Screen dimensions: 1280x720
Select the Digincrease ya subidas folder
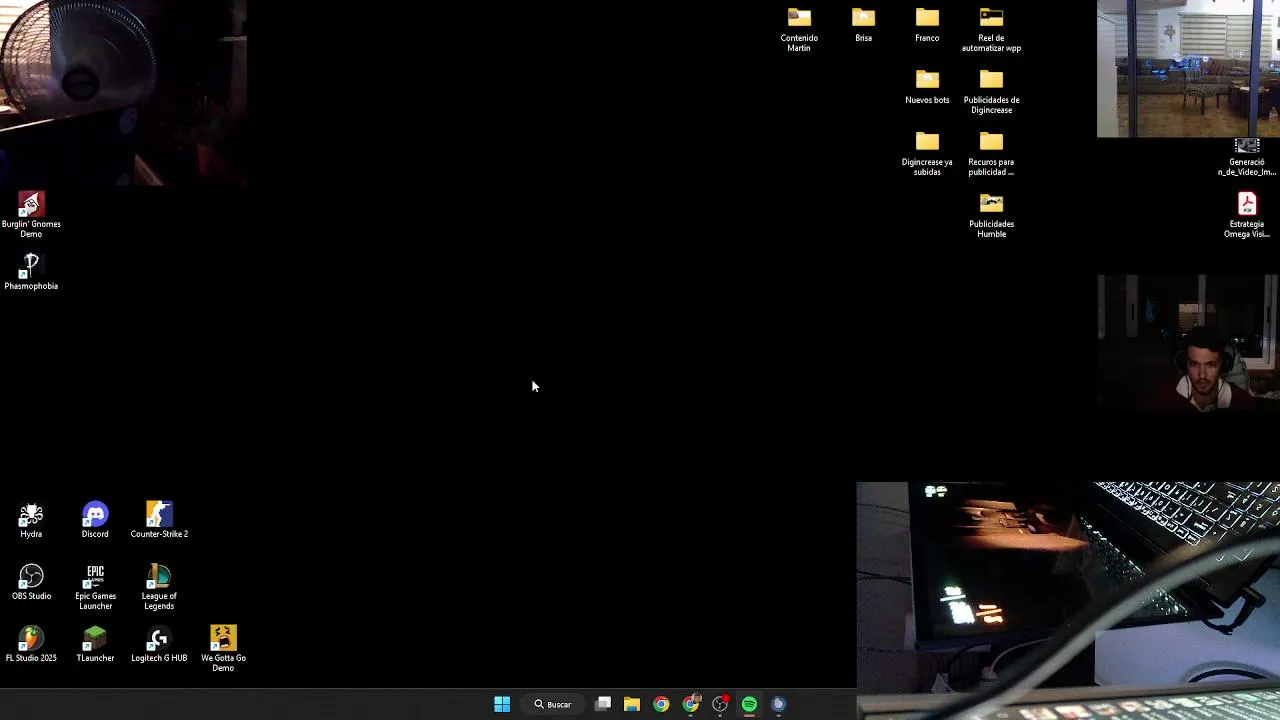point(927,153)
